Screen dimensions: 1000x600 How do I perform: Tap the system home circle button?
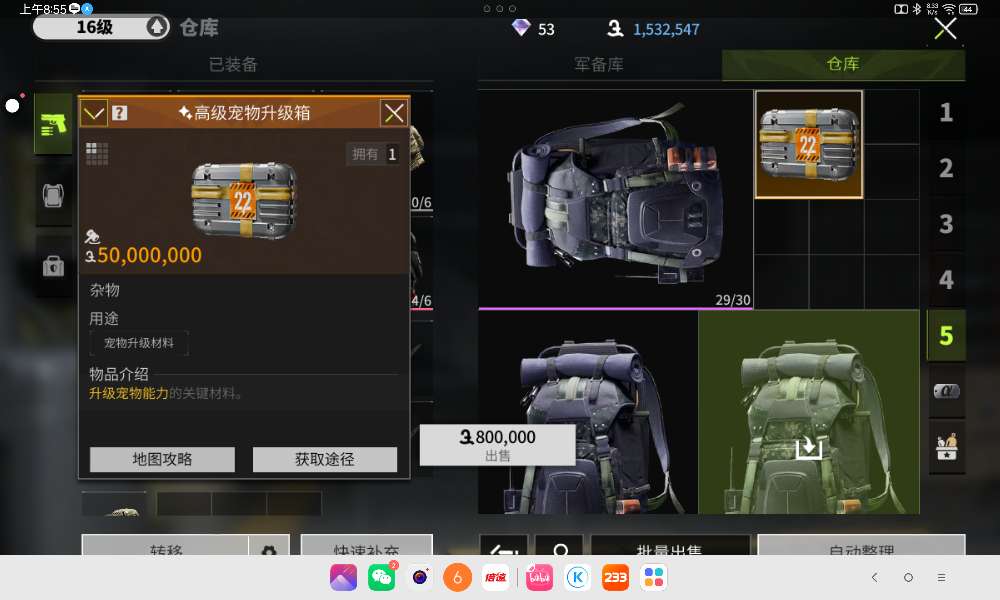(x=908, y=577)
